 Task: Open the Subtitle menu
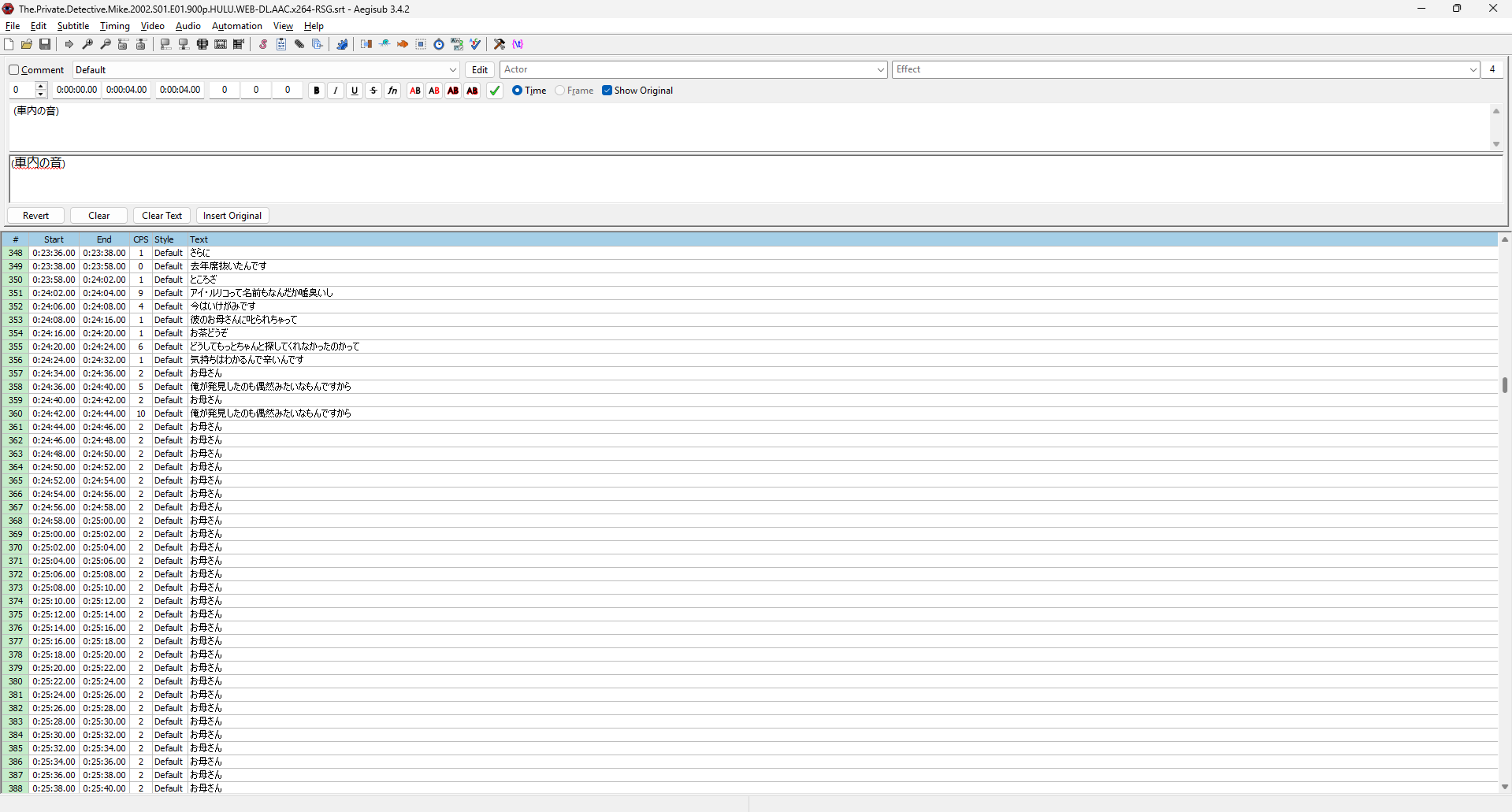73,26
